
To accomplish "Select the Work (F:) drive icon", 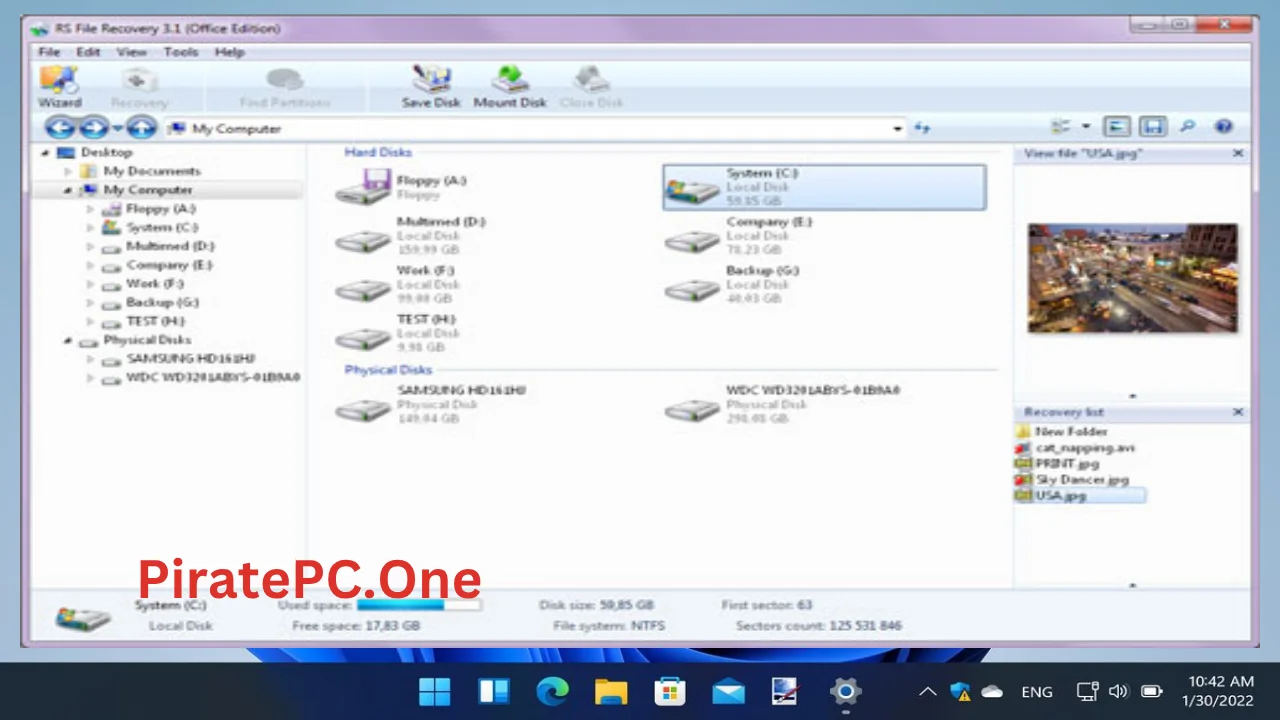I will (362, 289).
